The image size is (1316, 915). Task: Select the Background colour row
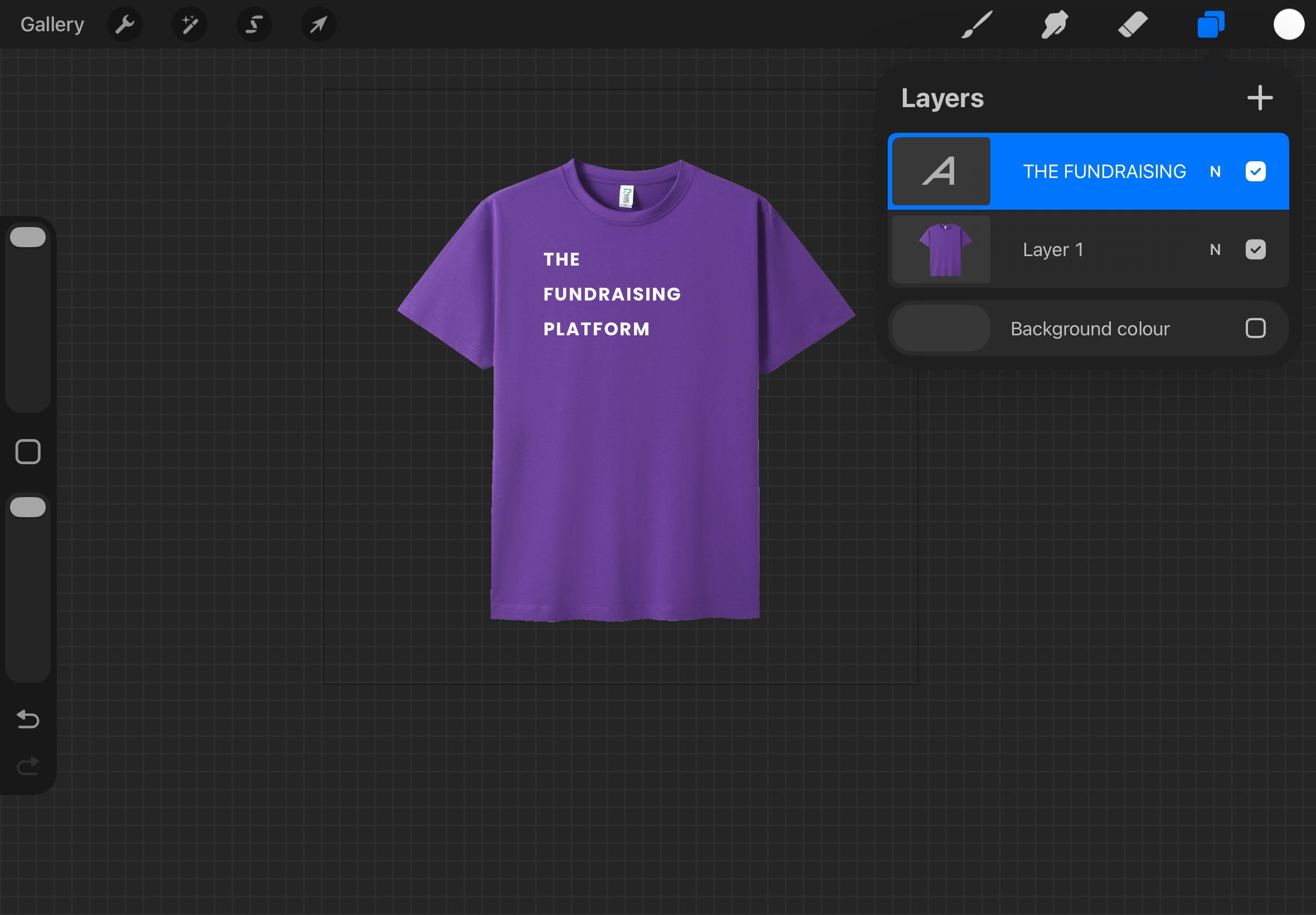pyautogui.click(x=1090, y=329)
